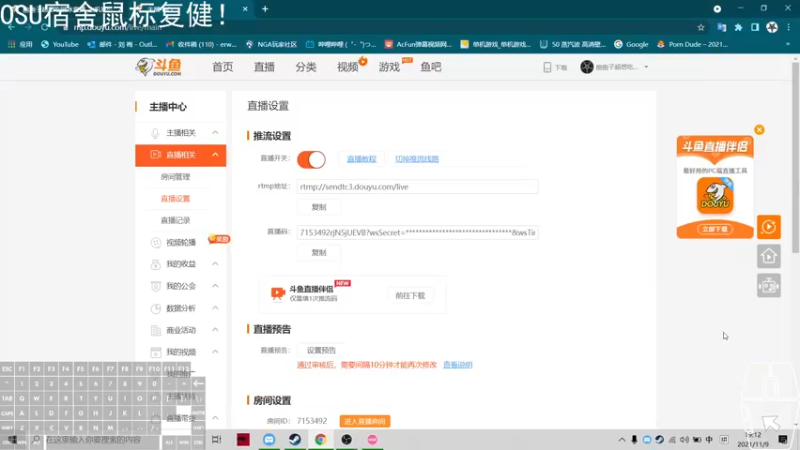Click the page vertical scrollbar

tap(795, 158)
